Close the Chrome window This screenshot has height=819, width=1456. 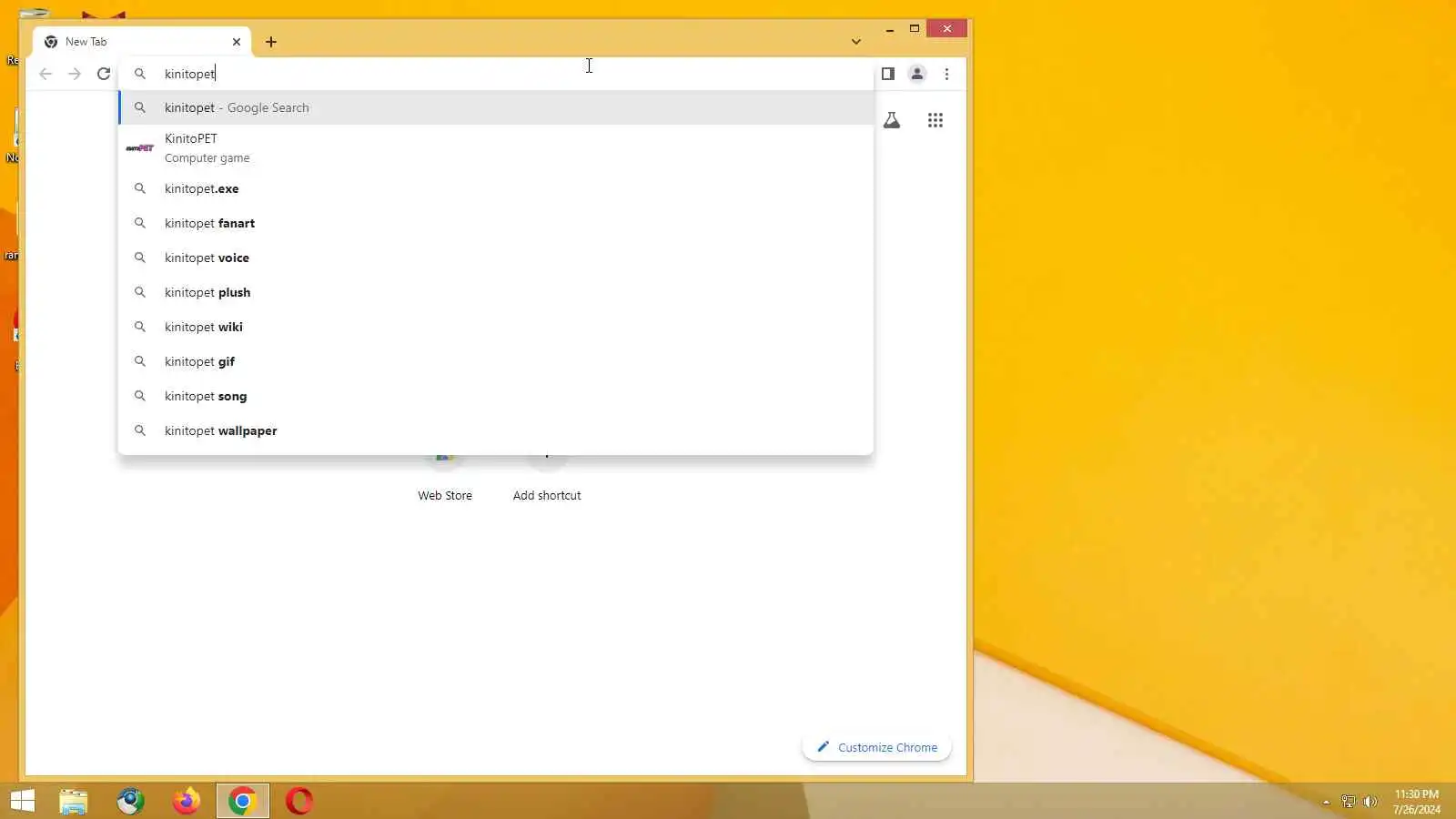(947, 29)
